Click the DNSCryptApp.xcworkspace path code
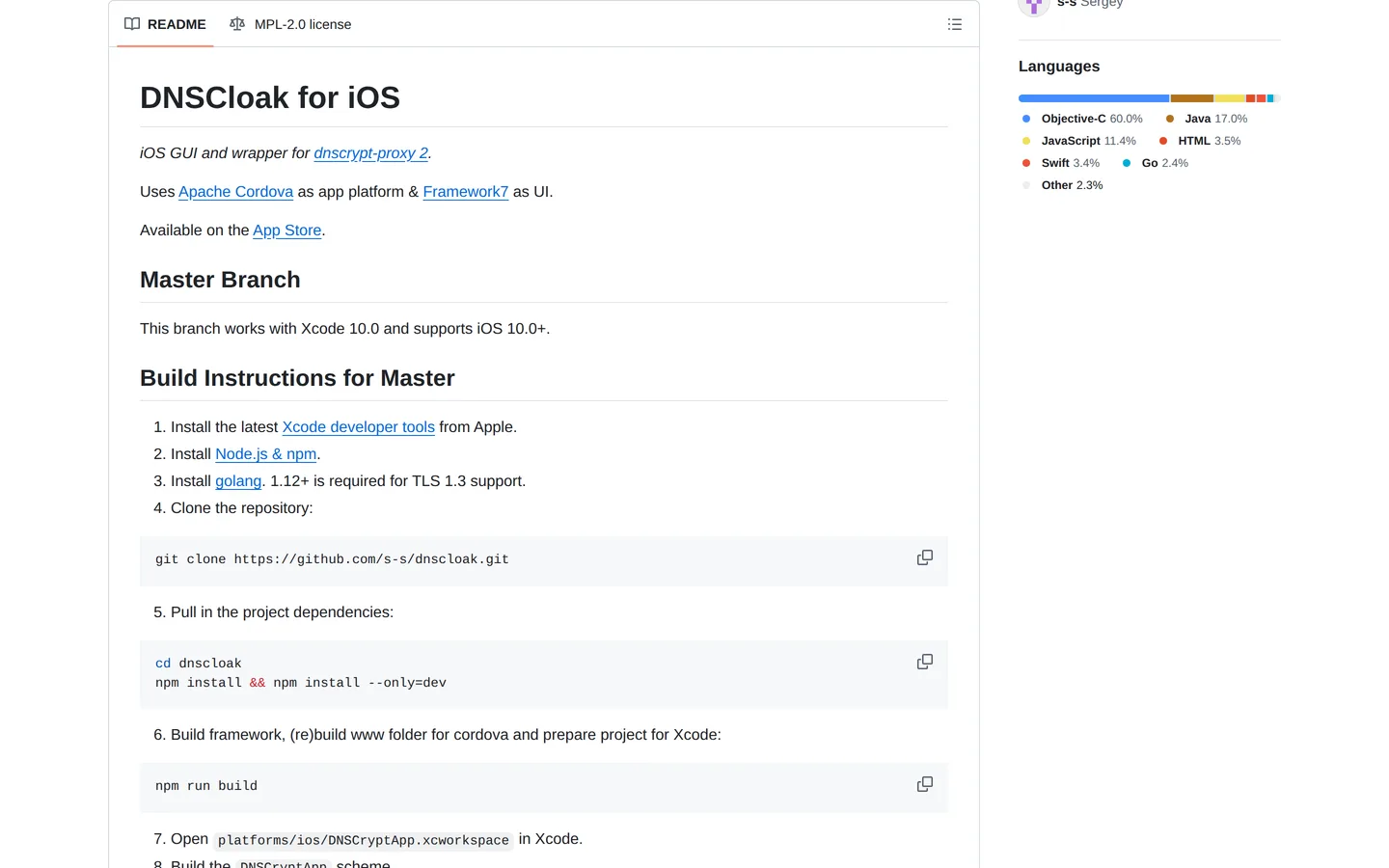 tap(363, 840)
